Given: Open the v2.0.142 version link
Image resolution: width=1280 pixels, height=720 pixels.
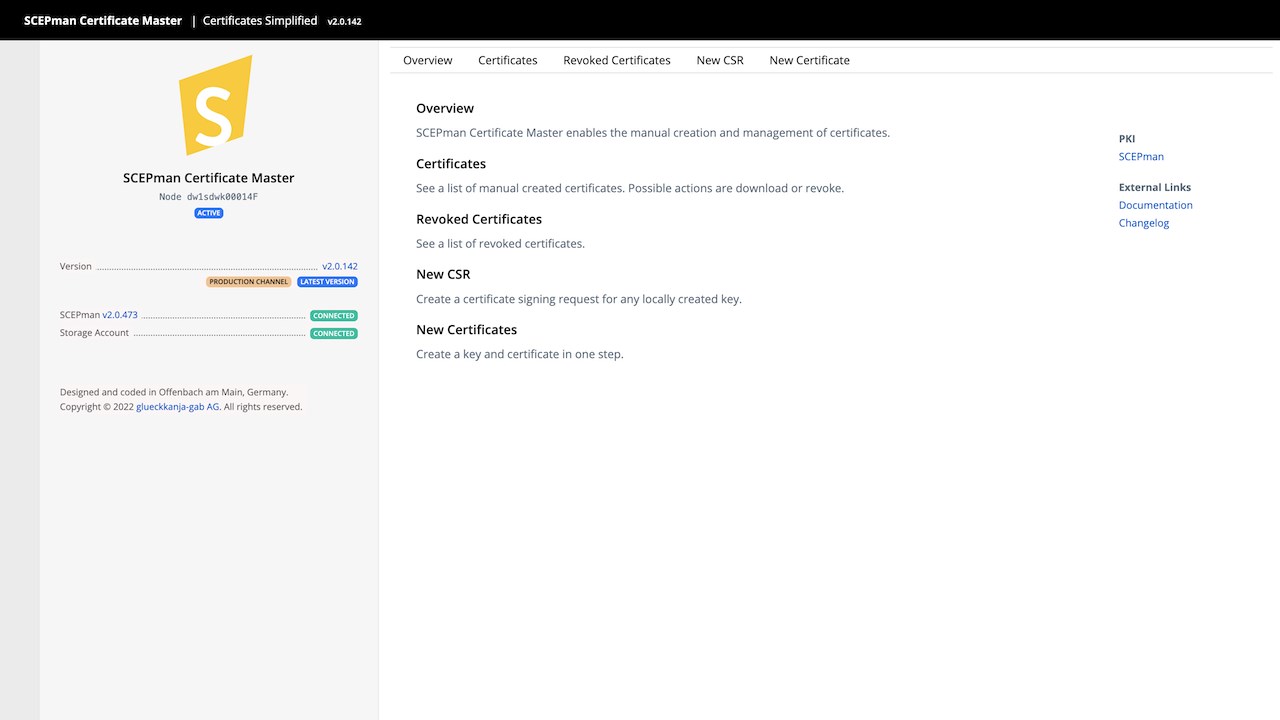Looking at the screenshot, I should click(x=340, y=267).
